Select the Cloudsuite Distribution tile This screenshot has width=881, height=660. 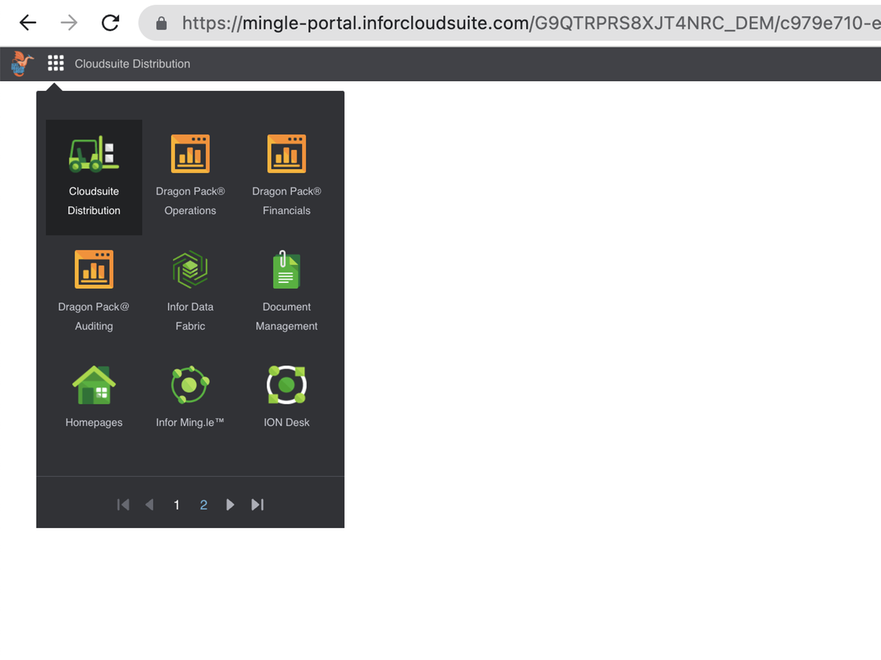93,177
